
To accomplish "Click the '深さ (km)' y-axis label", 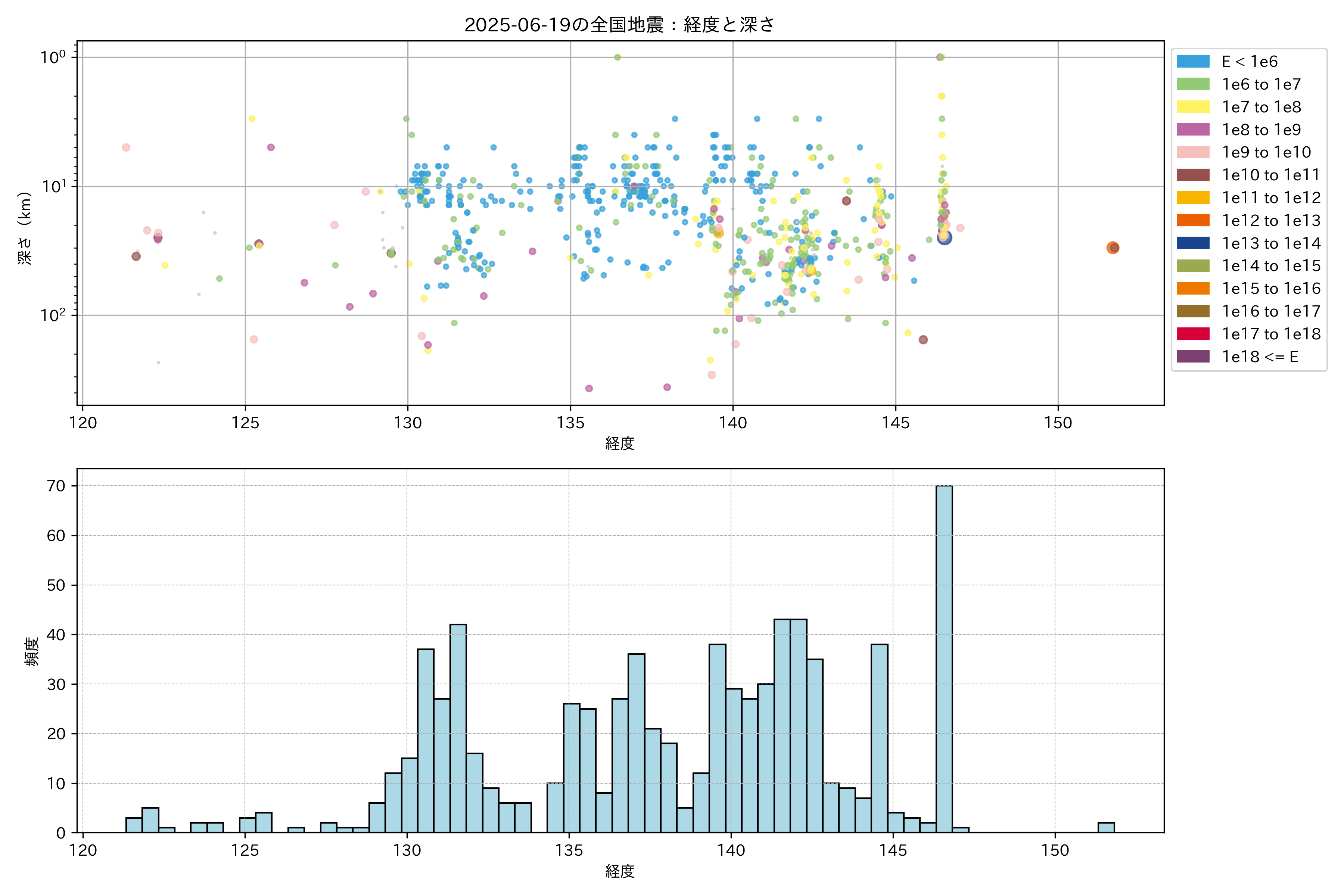I will 25,228.
